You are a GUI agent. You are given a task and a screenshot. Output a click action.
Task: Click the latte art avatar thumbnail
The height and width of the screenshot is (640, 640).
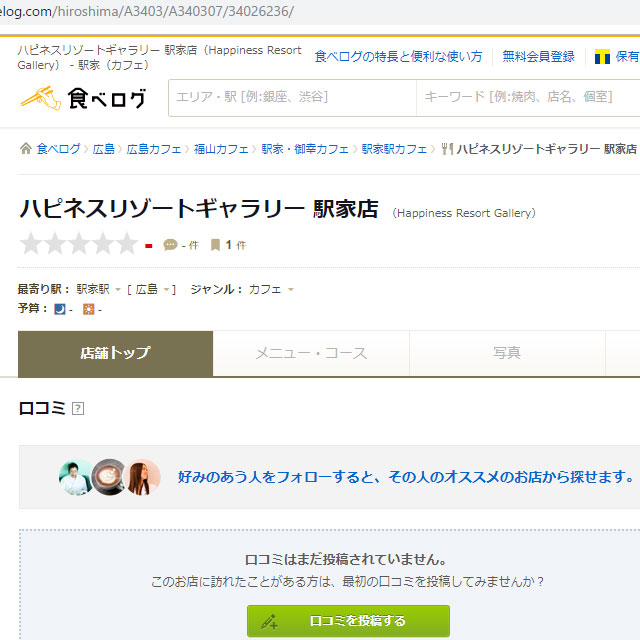(109, 477)
